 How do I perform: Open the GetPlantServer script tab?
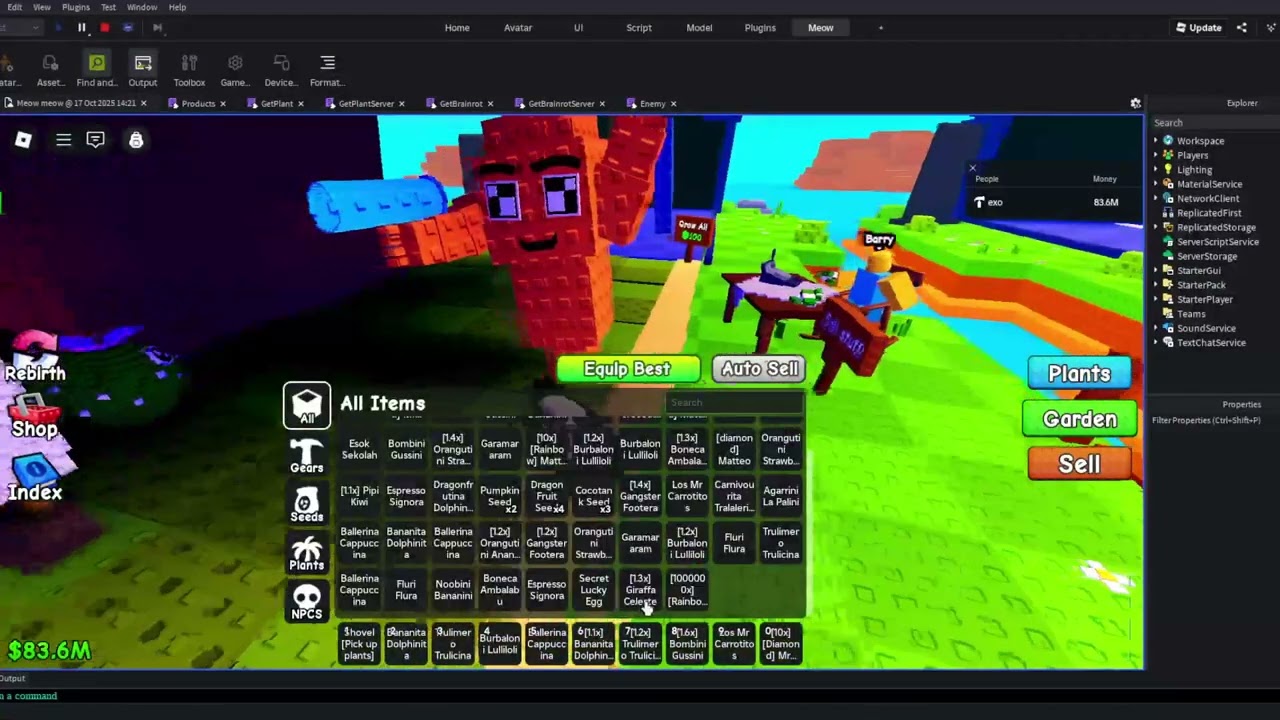click(366, 103)
